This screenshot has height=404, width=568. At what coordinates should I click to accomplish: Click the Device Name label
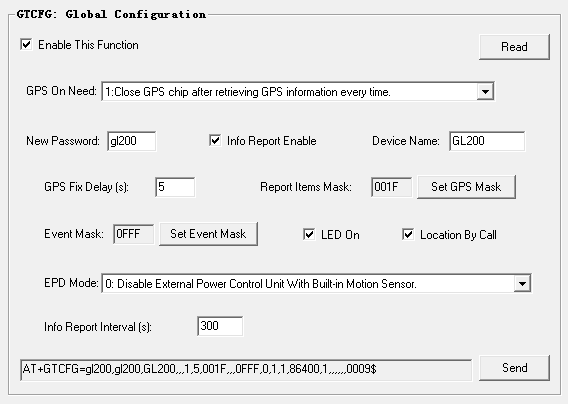tap(406, 141)
